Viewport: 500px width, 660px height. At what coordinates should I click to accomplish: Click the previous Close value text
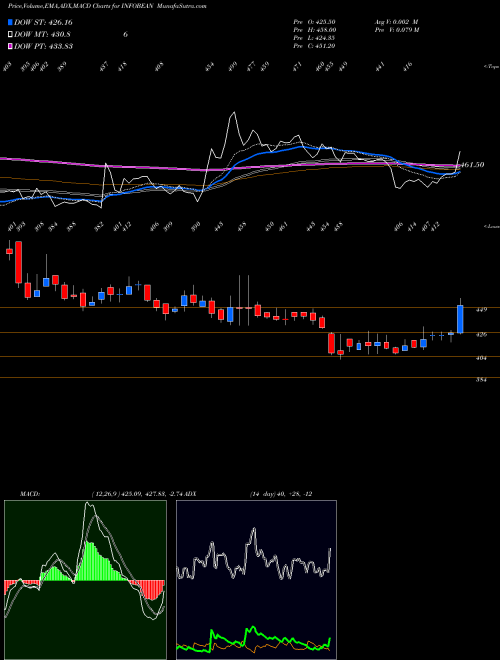(314, 46)
